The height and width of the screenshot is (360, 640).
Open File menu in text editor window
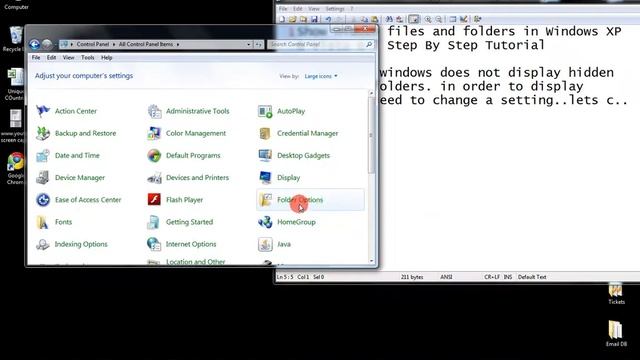point(283,9)
